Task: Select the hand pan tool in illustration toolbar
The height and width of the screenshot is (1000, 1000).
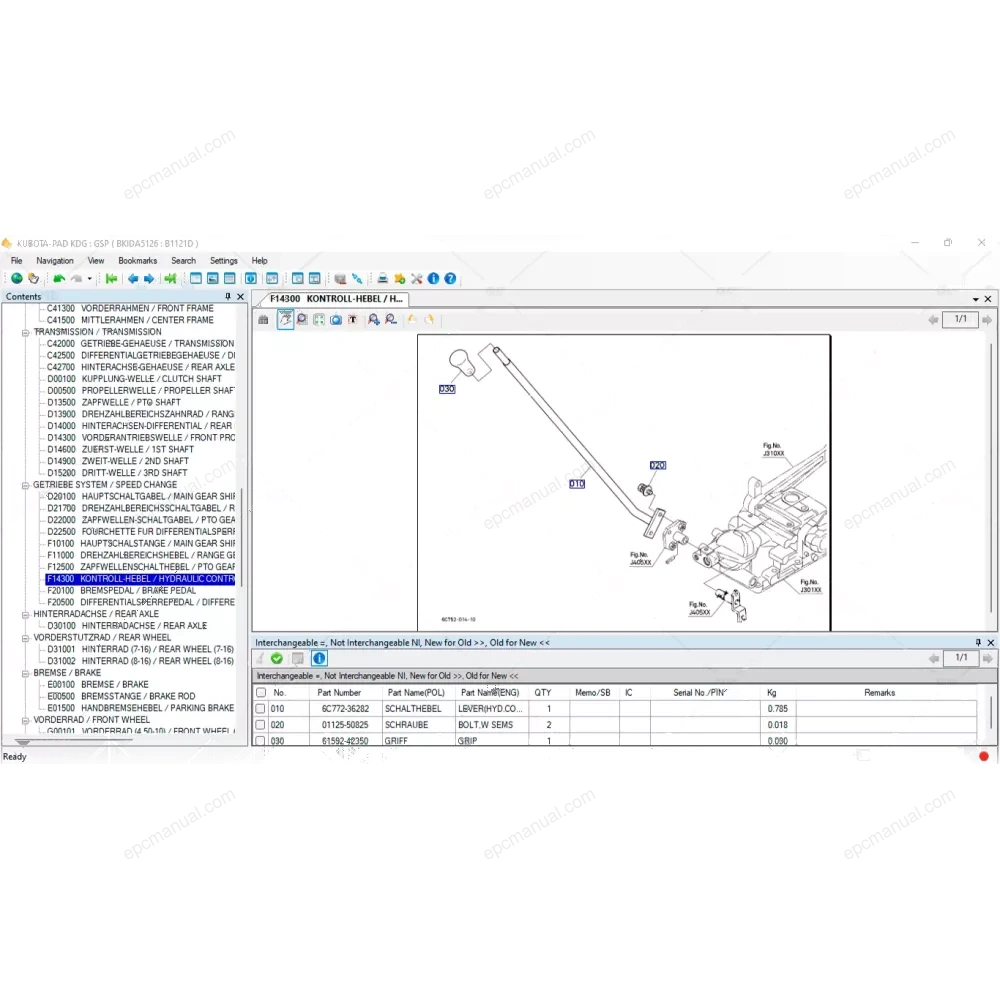Action: pyautogui.click(x=285, y=320)
